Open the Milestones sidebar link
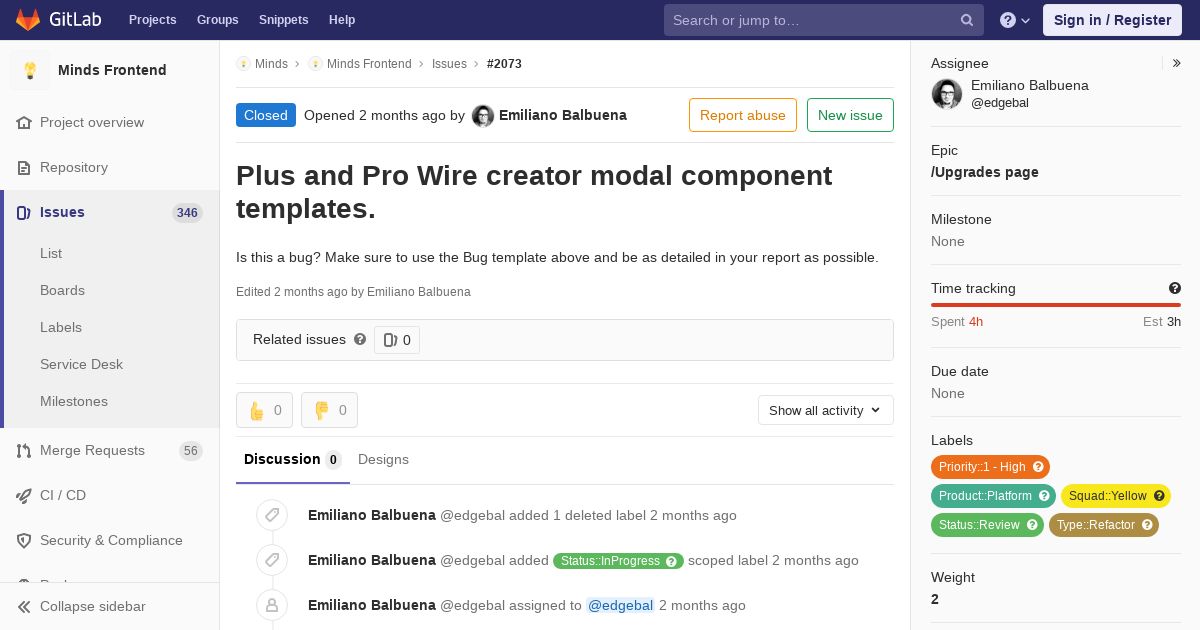This screenshot has height=630, width=1200. point(74,401)
